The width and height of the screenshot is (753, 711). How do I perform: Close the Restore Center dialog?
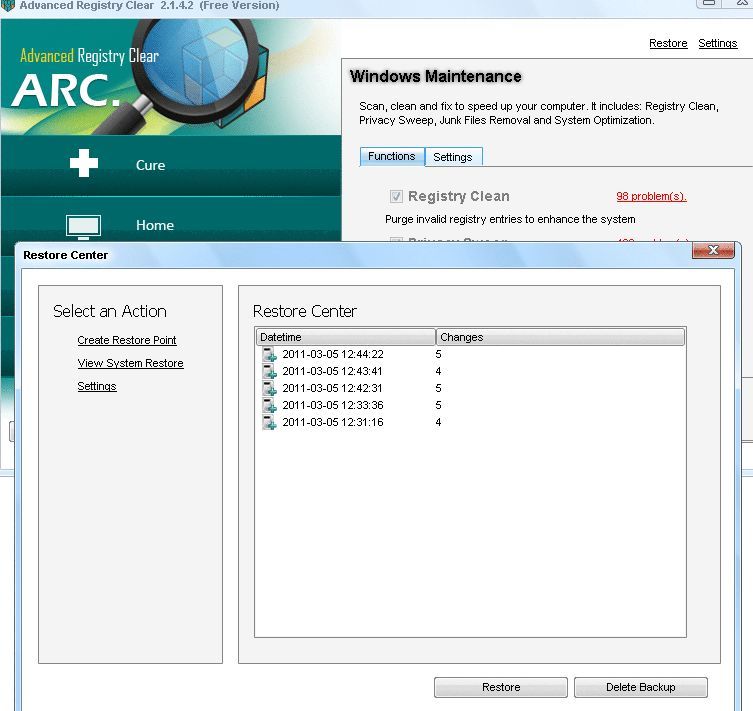[x=713, y=250]
